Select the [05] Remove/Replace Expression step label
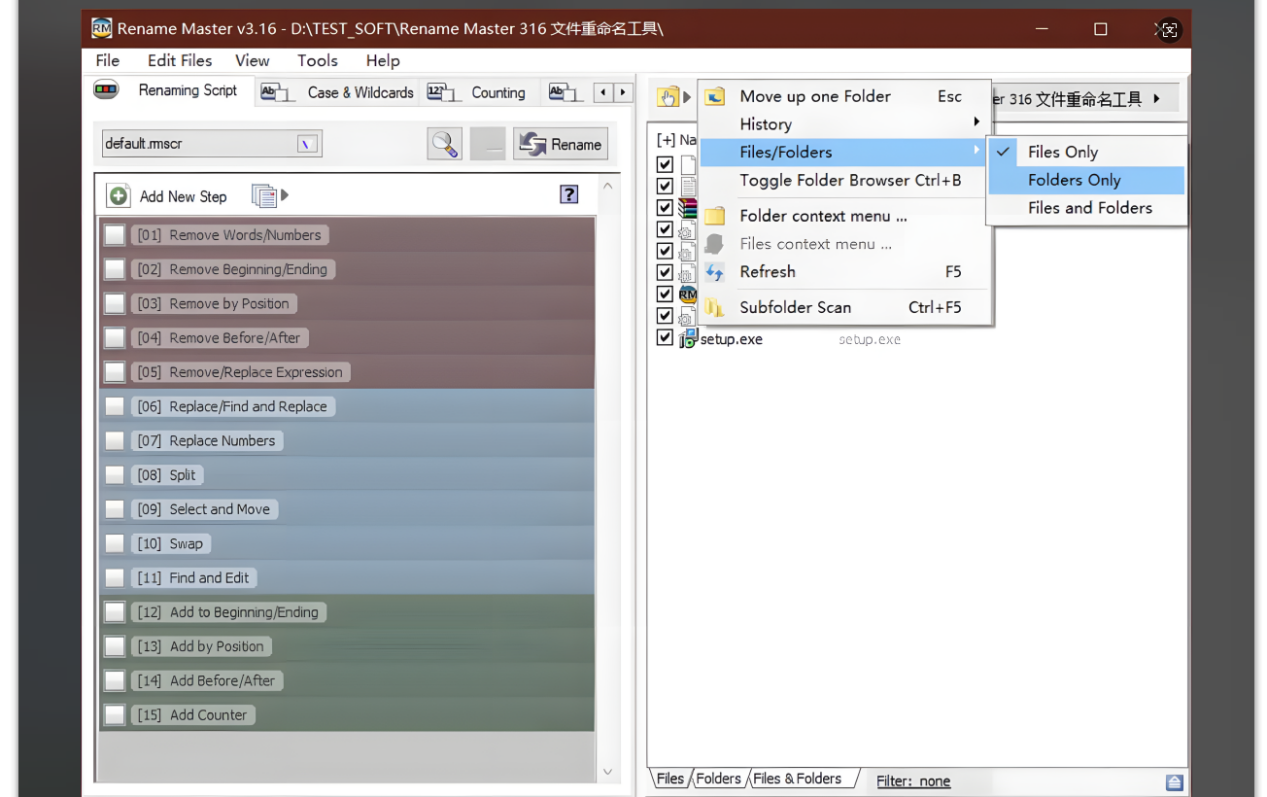 click(240, 372)
